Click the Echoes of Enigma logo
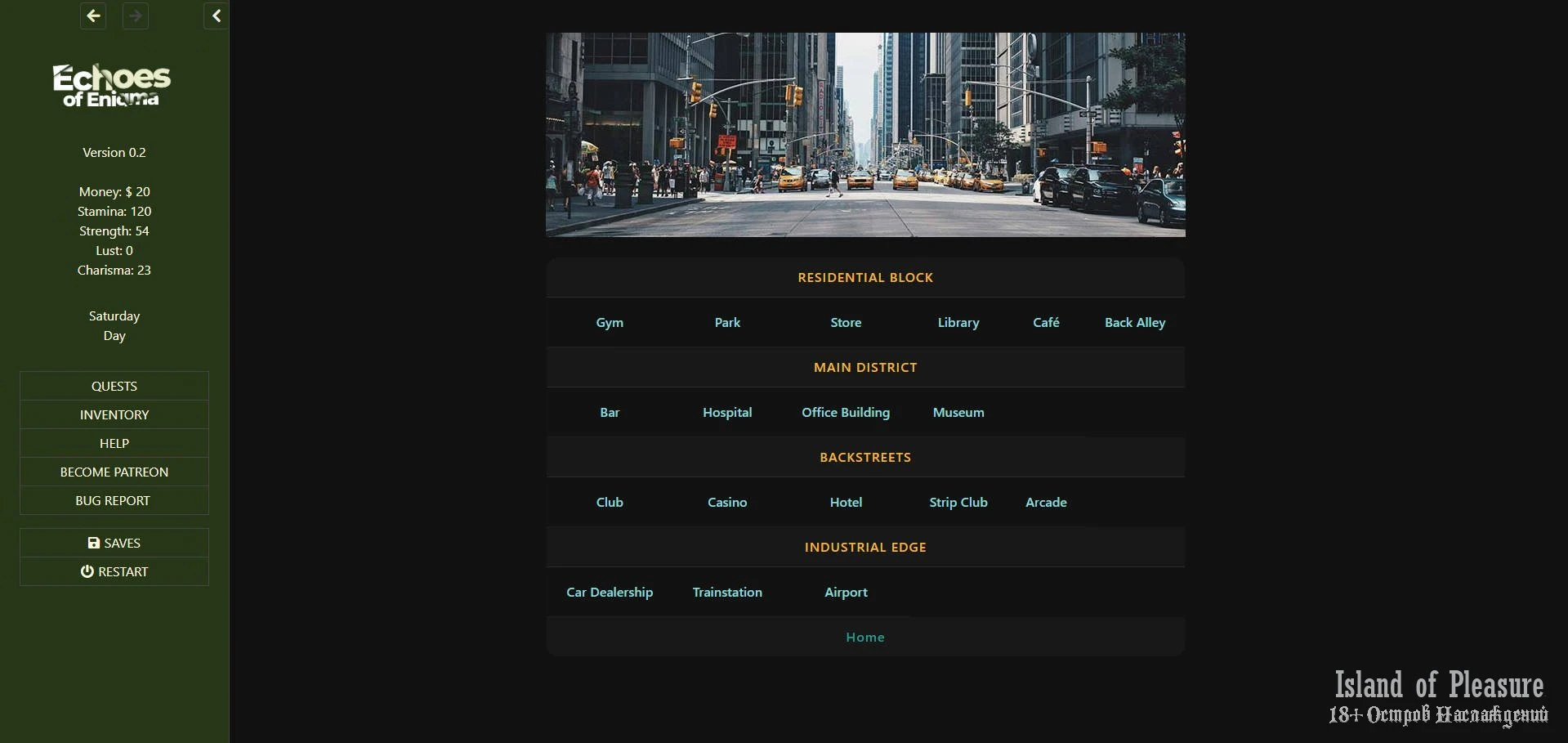 [112, 86]
